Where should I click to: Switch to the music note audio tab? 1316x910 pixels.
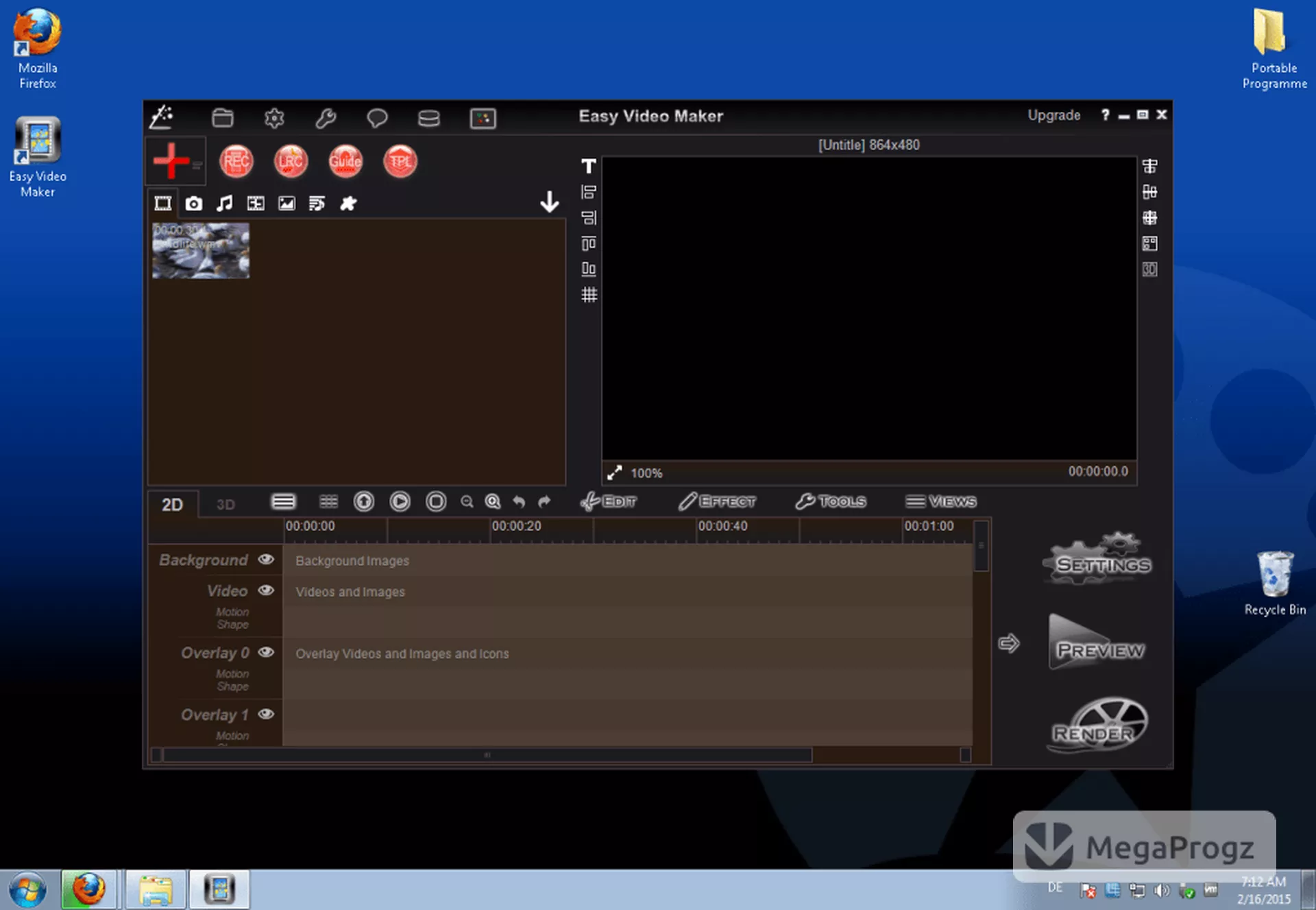coord(224,203)
